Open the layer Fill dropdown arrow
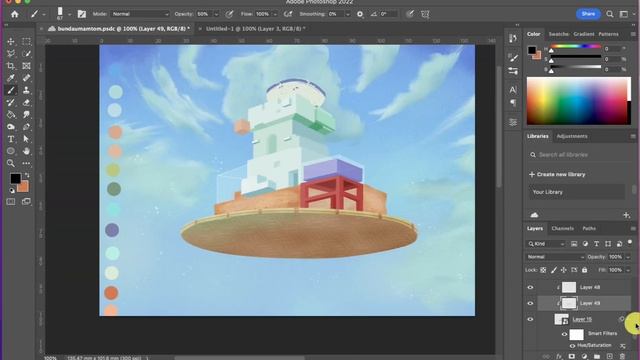 click(x=628, y=270)
